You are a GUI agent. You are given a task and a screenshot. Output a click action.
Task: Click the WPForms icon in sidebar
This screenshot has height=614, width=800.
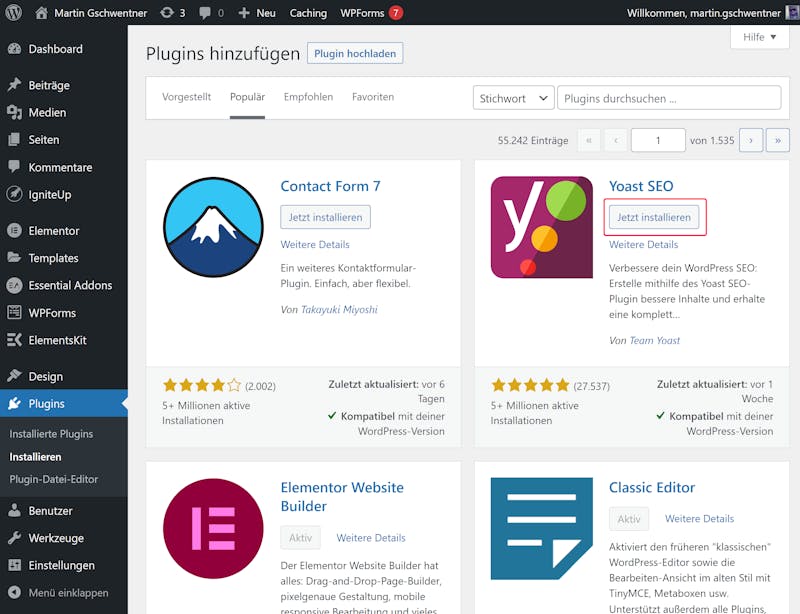pos(14,312)
